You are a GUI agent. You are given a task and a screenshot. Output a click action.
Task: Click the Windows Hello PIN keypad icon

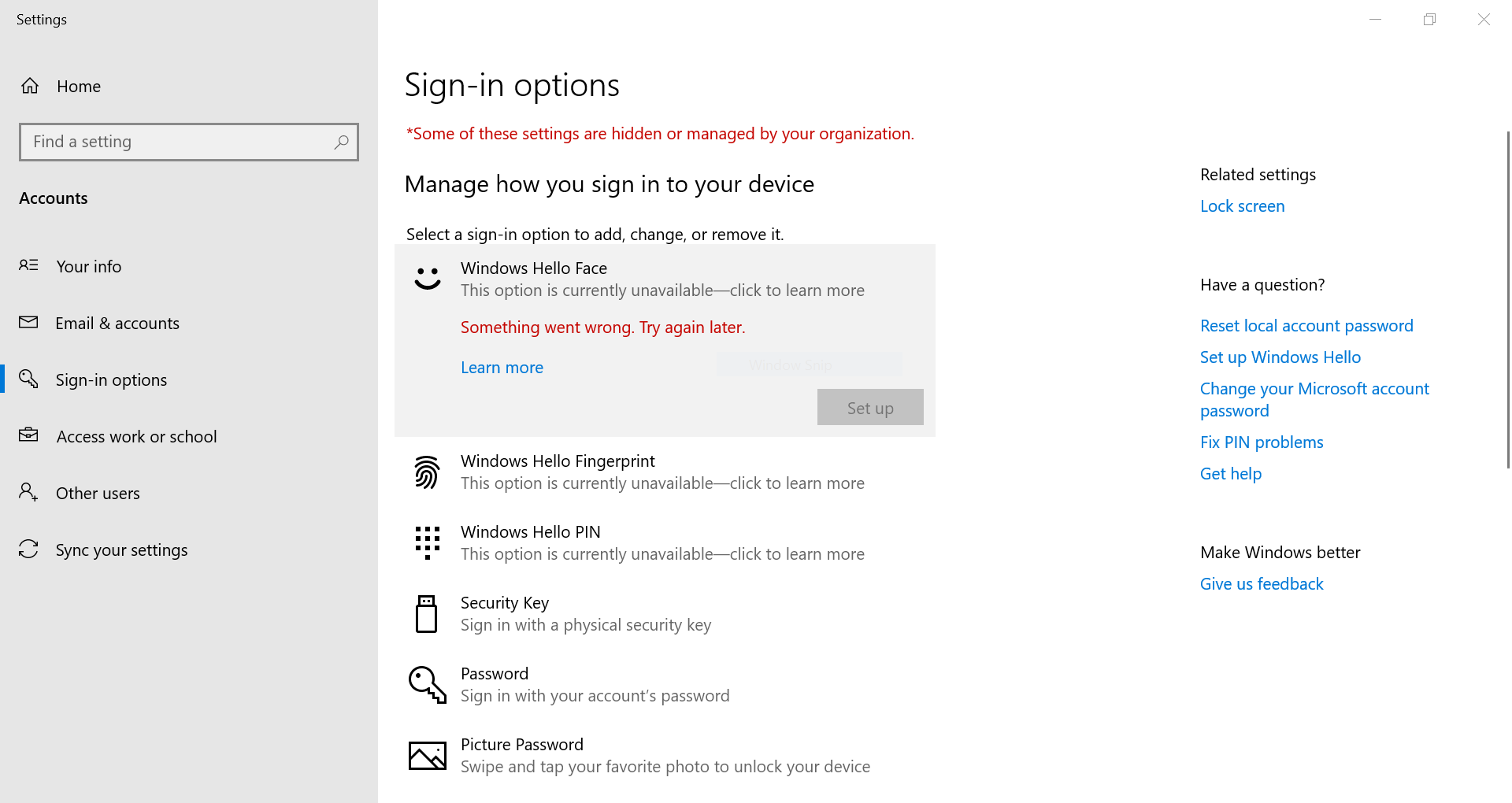pos(428,543)
